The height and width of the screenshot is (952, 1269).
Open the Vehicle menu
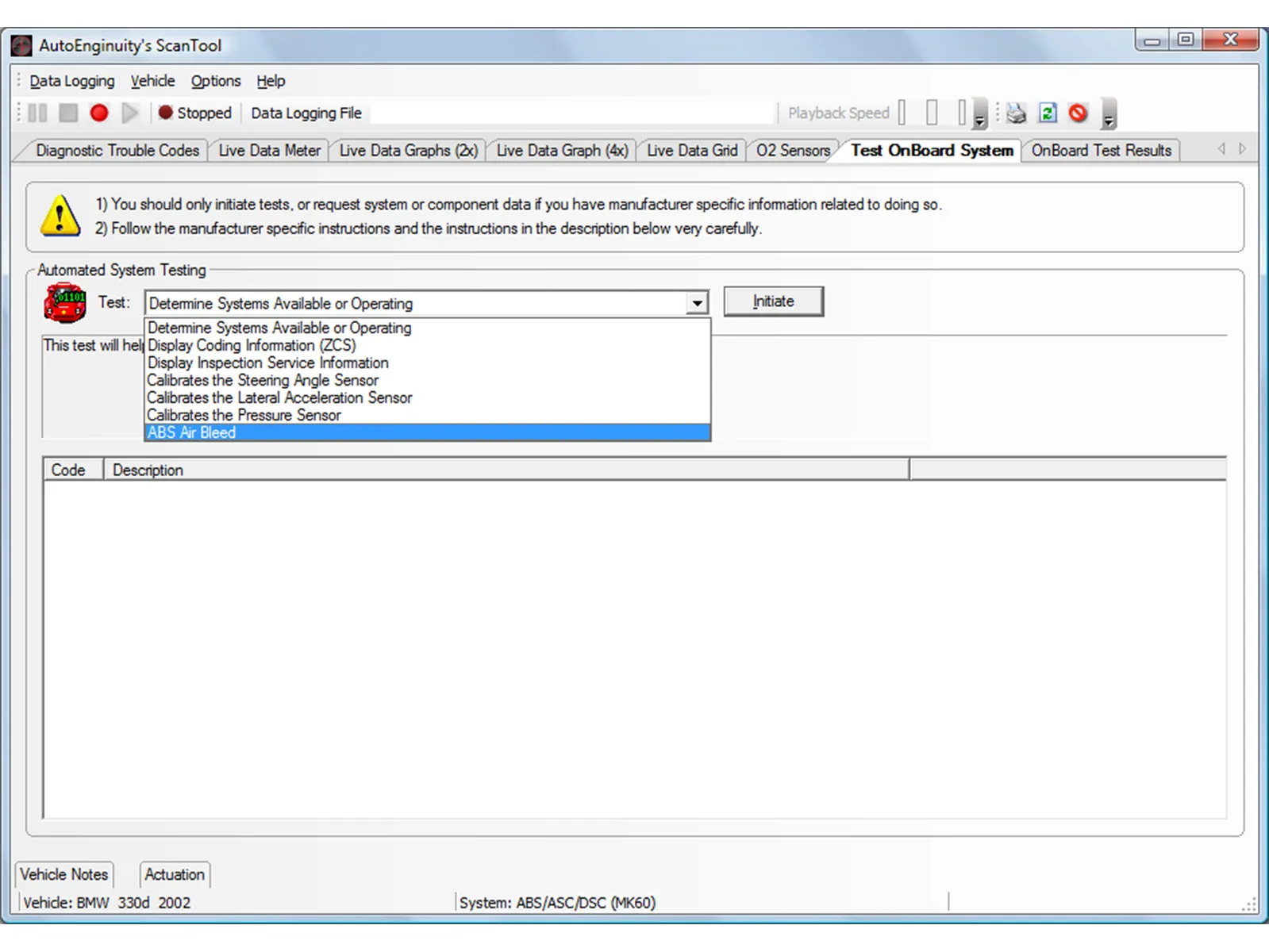coord(152,81)
